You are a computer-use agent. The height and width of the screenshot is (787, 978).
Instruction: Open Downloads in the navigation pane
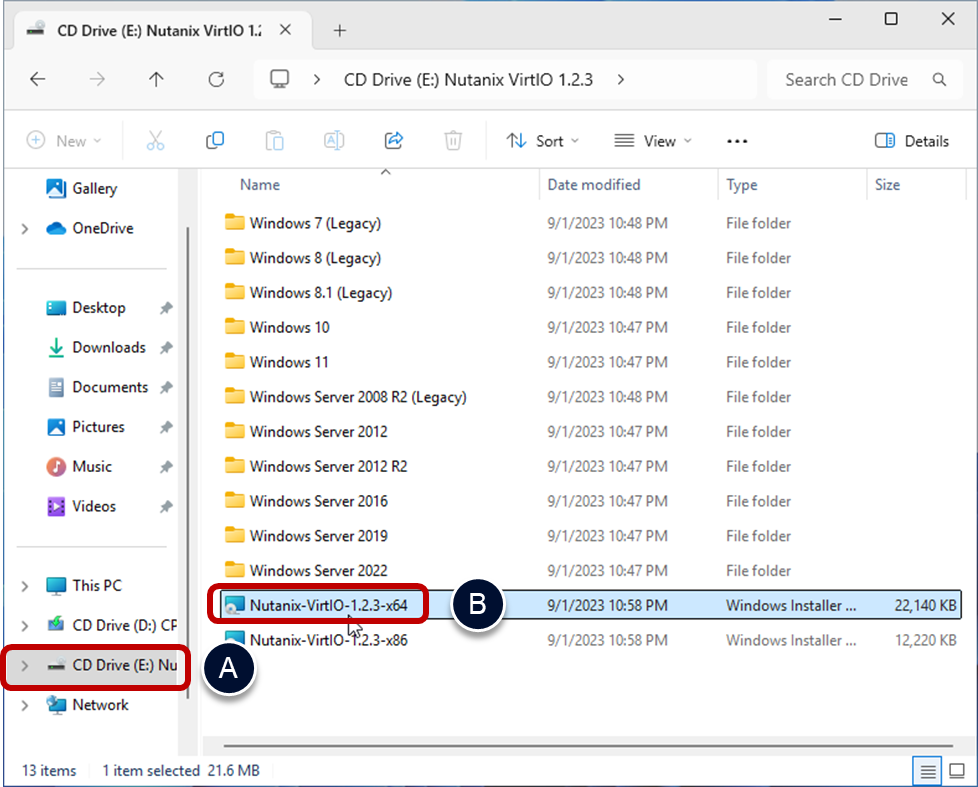(108, 348)
